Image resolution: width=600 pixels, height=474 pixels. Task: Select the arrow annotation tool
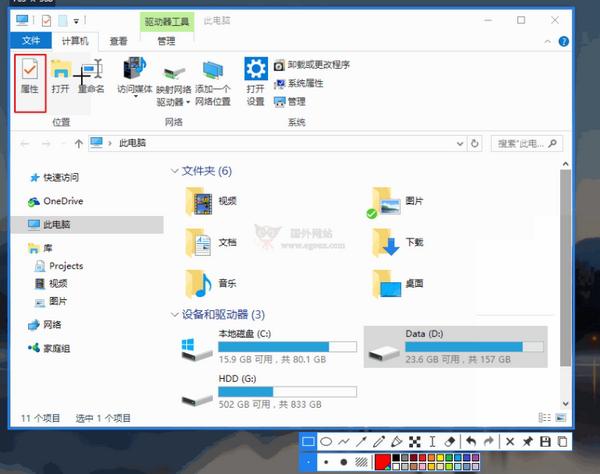[361, 442]
